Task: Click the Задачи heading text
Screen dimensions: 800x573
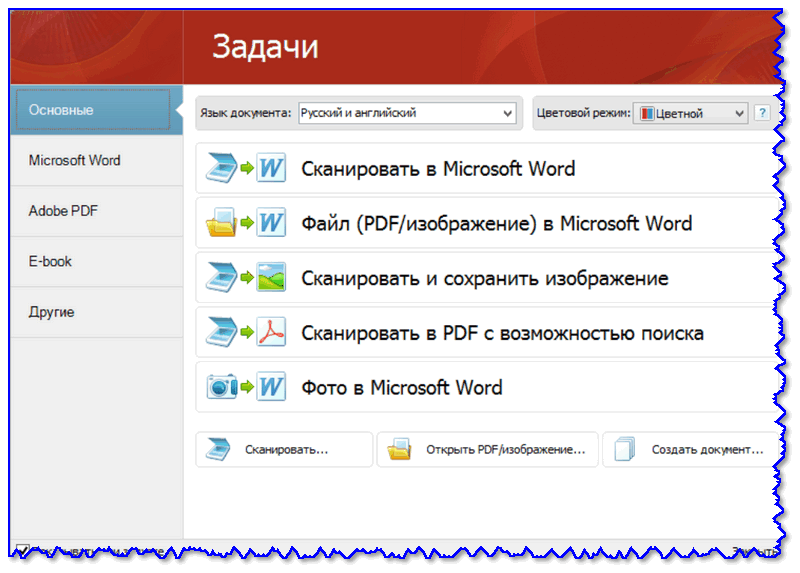Action: point(265,47)
